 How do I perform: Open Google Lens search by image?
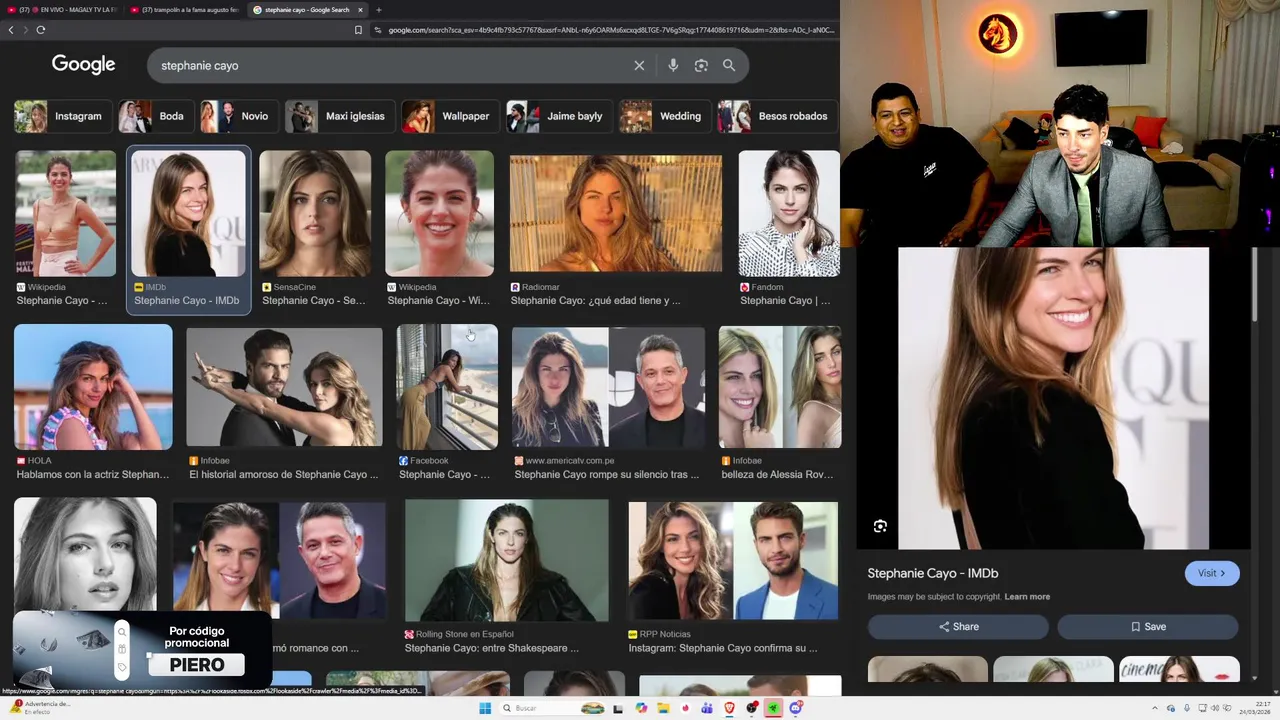(x=701, y=65)
